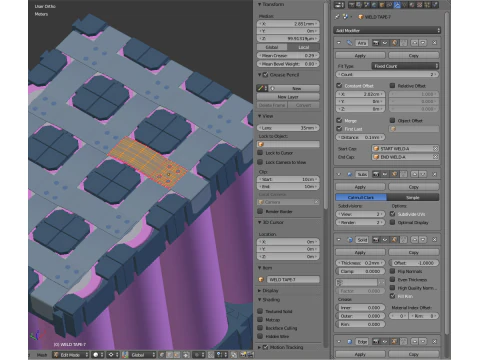The width and height of the screenshot is (480, 360).
Task: Adjust the Clamp slider in Solidify
Action: coord(360,271)
